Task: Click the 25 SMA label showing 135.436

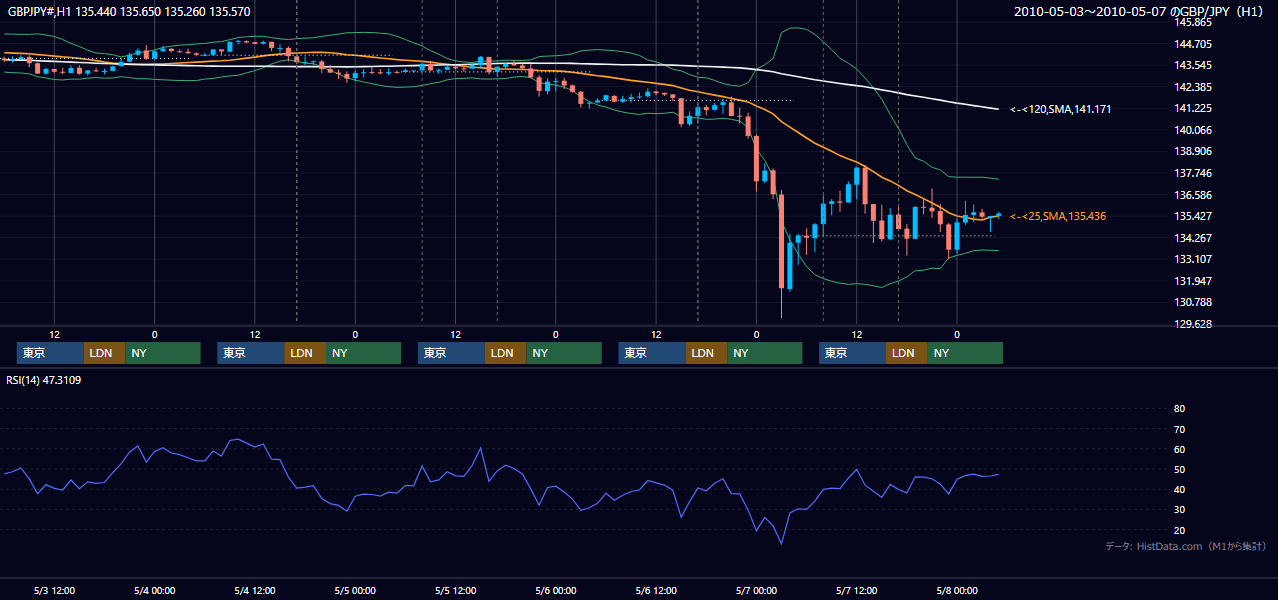Action: [x=1058, y=216]
